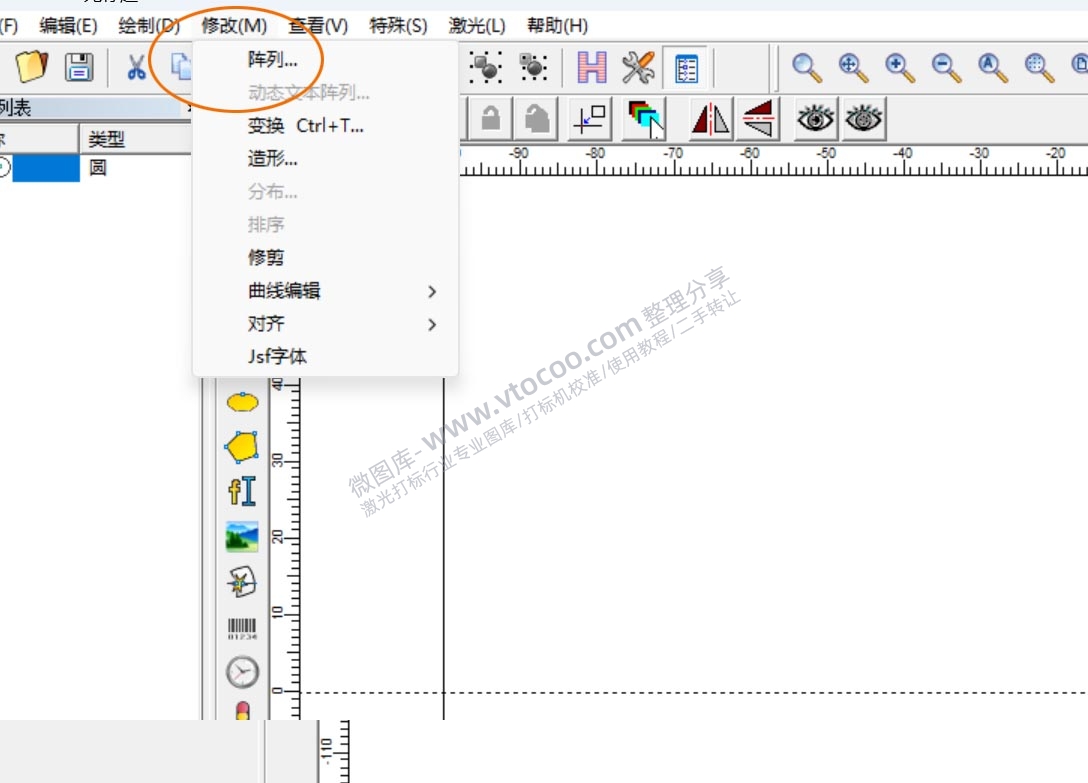Screen dimensions: 1088x783
Task: Choose 变换 Ctrl+T... menu entry
Action: click(305, 126)
